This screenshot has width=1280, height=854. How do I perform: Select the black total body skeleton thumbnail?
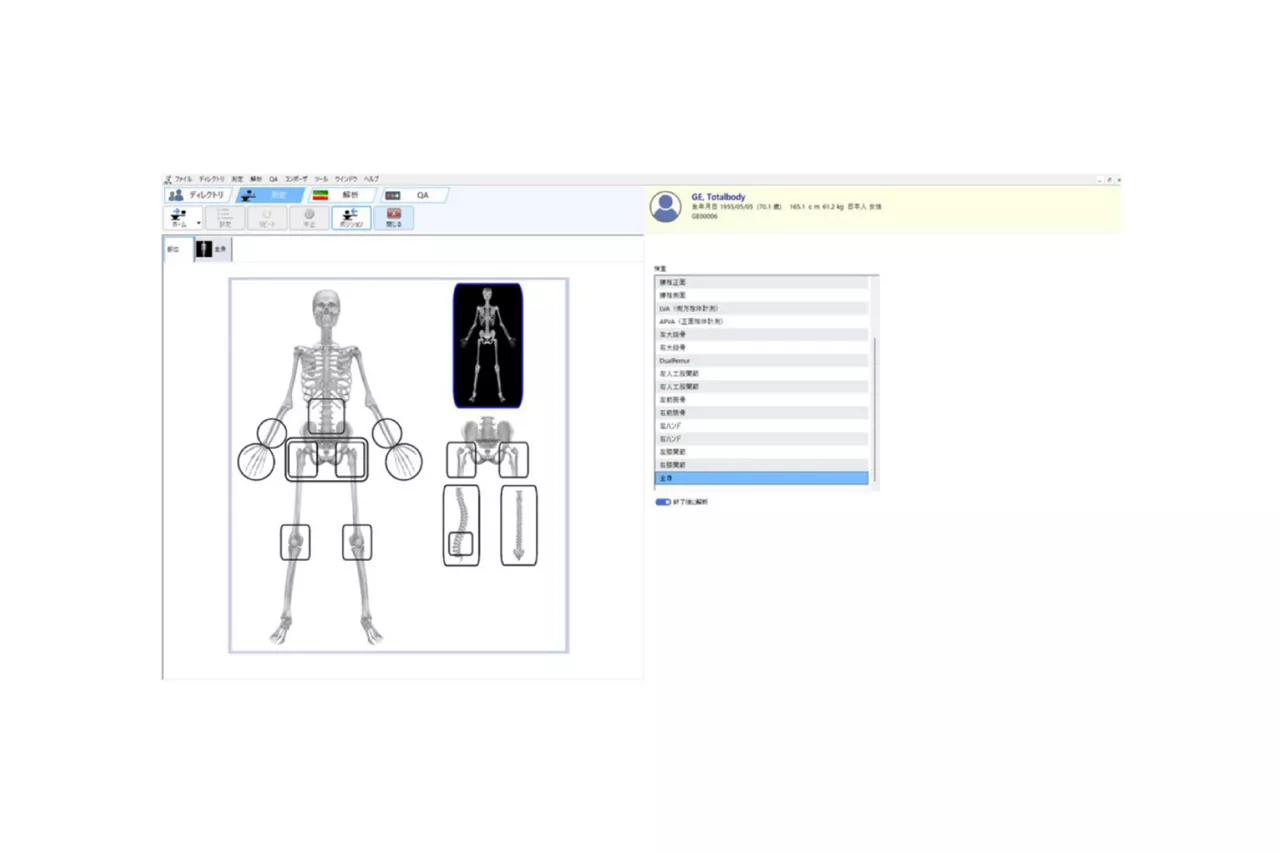click(x=488, y=345)
